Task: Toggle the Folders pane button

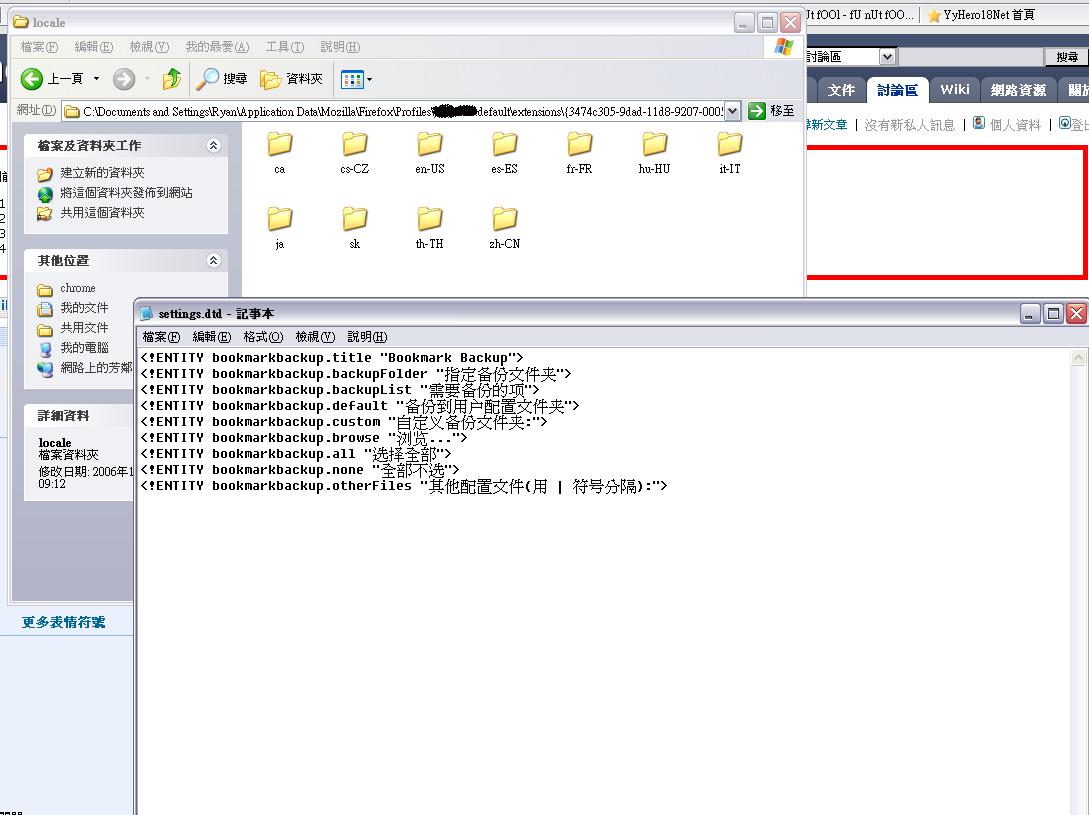Action: 291,79
